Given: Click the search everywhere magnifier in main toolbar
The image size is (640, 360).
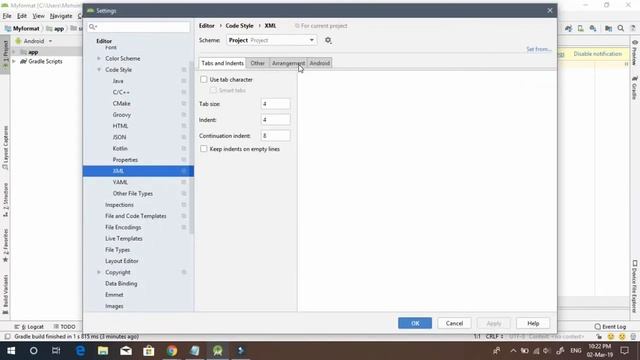Looking at the screenshot, I should 620,28.
